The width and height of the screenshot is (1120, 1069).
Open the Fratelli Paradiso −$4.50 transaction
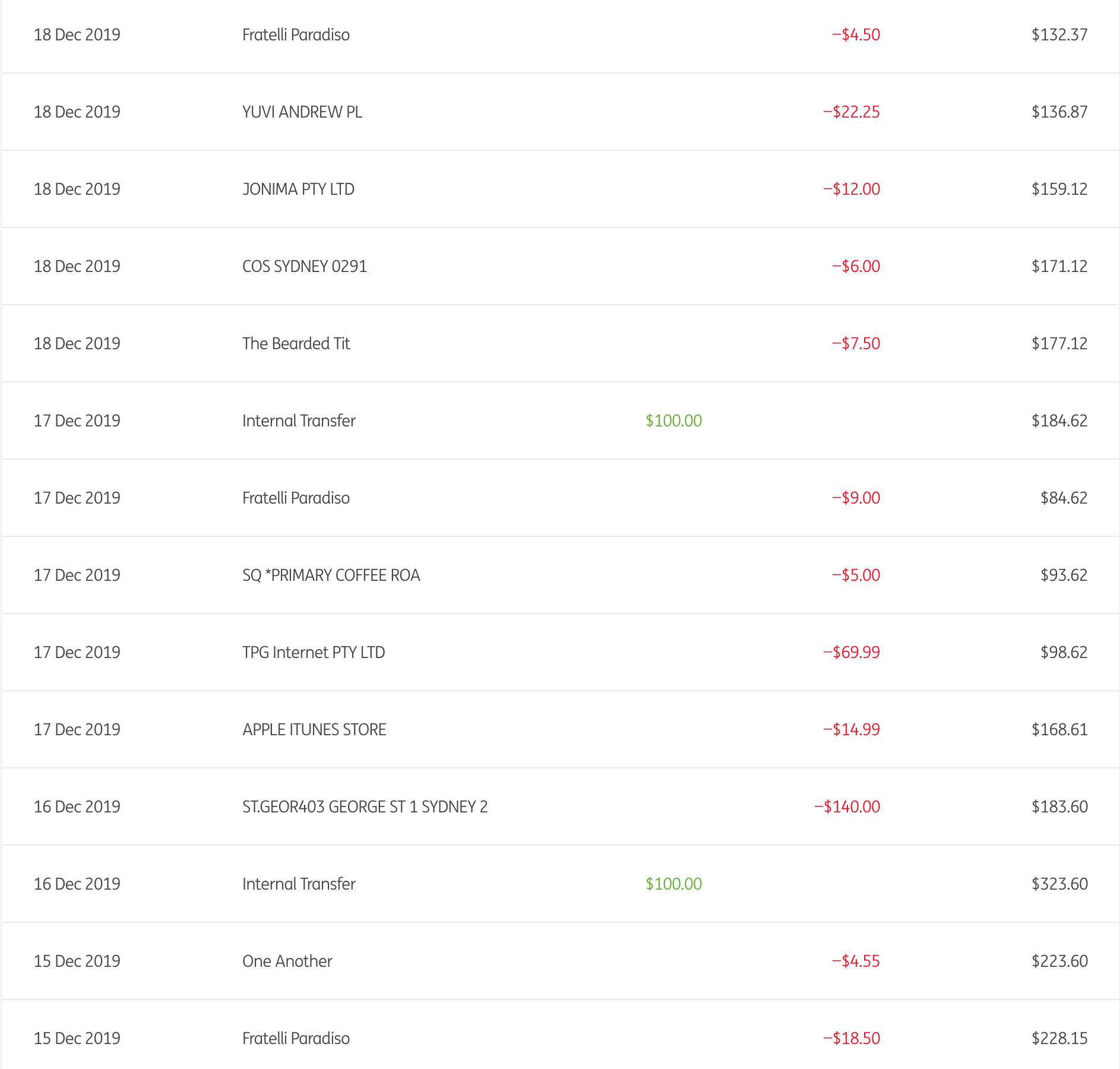coord(296,35)
